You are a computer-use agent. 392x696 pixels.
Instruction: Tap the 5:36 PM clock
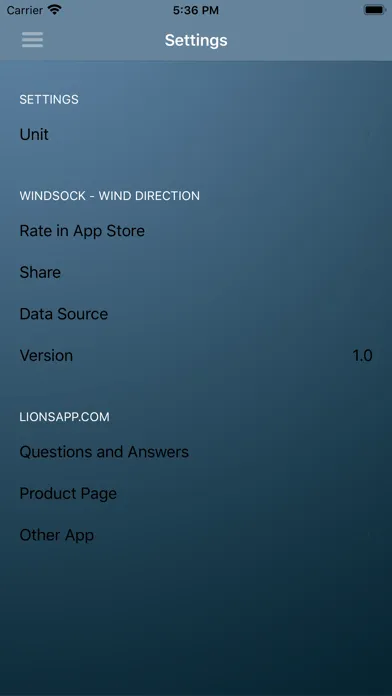click(196, 10)
